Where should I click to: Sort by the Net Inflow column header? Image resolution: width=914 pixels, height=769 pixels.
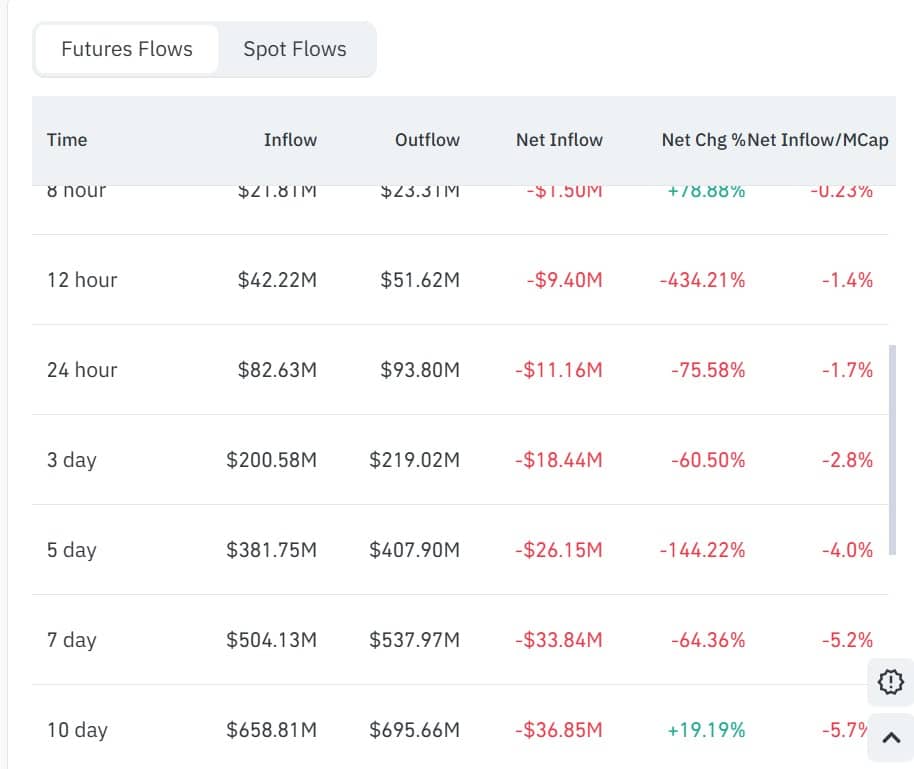tap(559, 140)
